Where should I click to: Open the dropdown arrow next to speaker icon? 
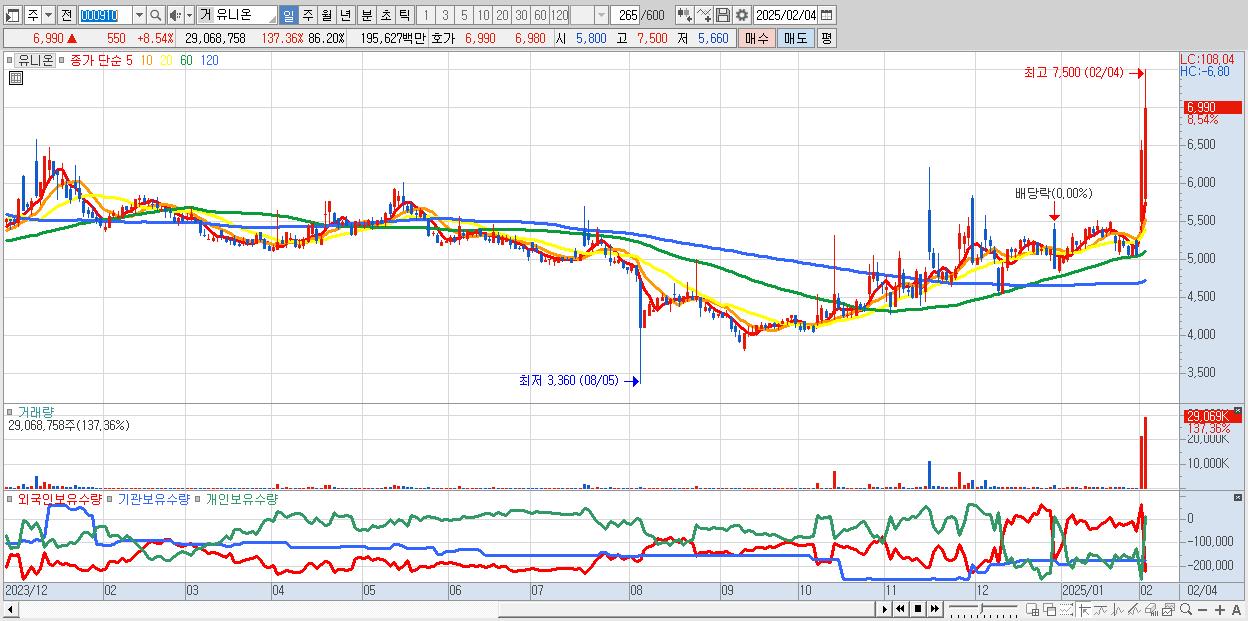click(189, 15)
